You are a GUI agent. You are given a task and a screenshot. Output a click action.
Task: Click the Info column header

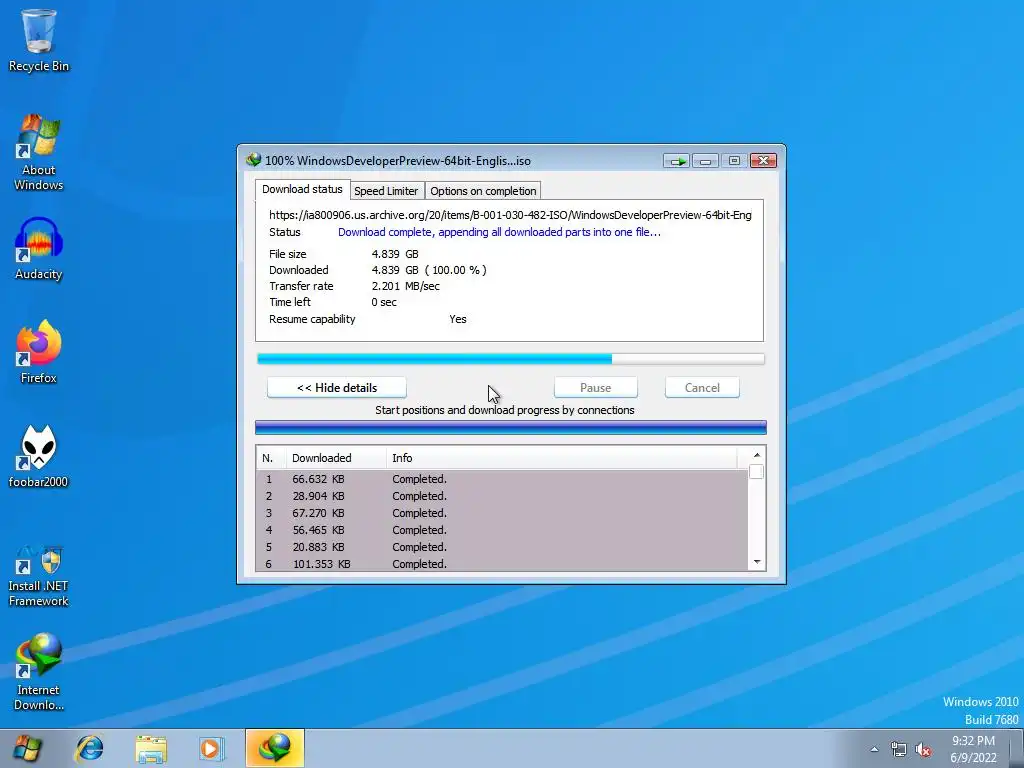tap(562, 458)
